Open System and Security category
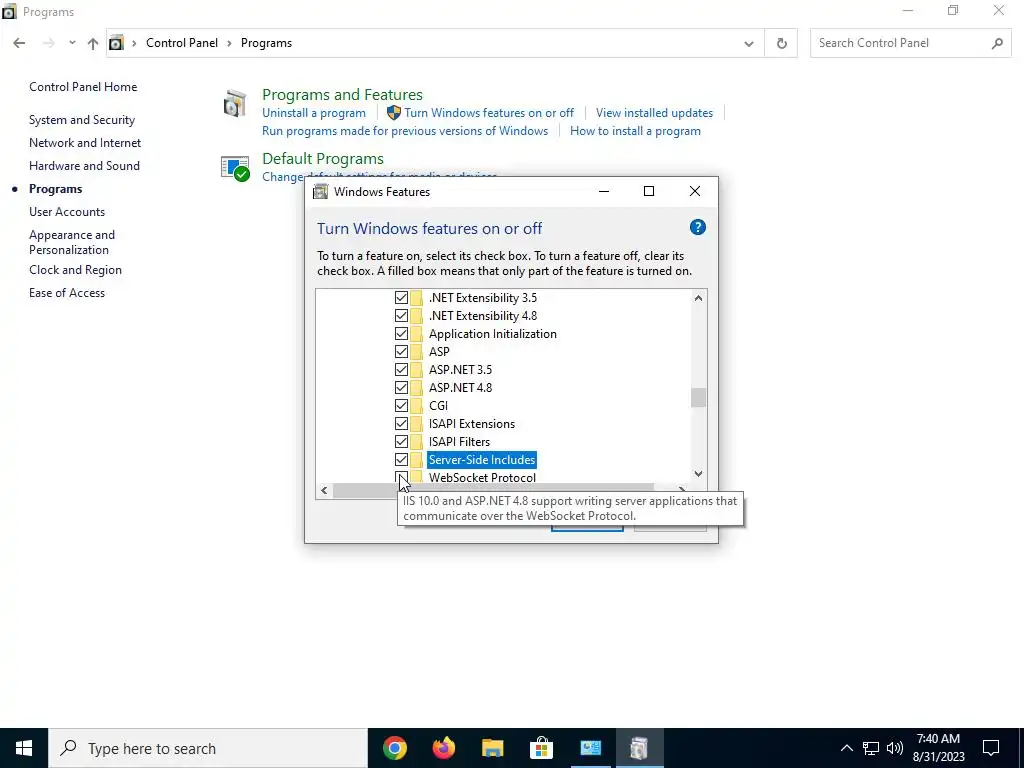 82,120
